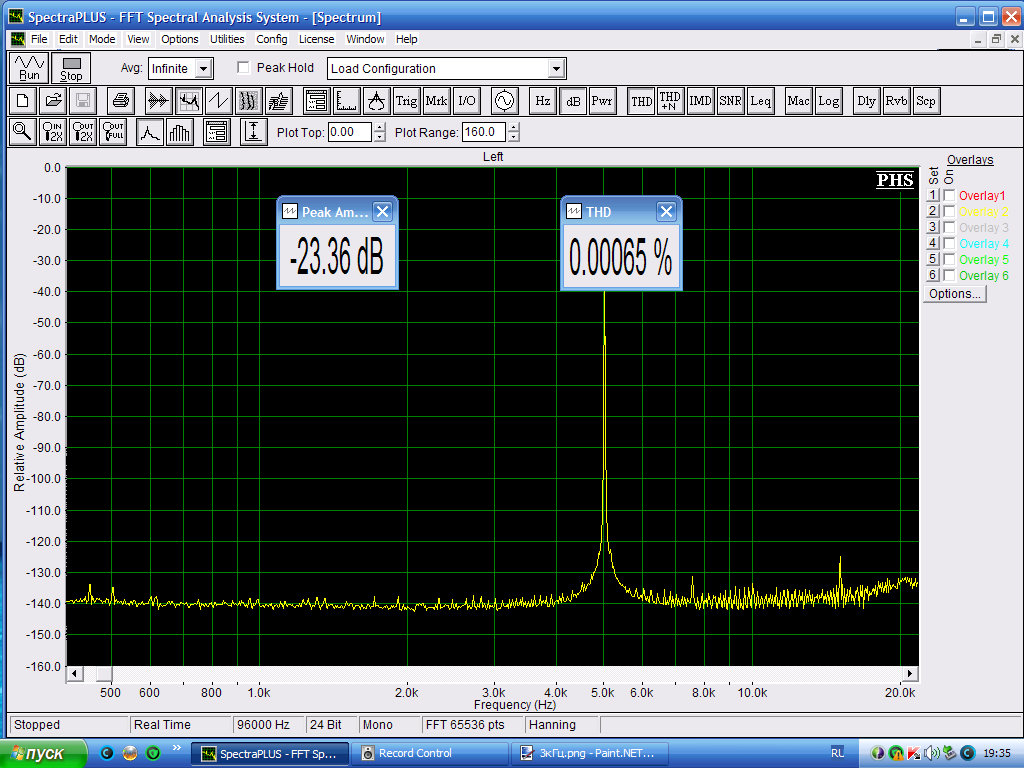Open the Utilities menu
Image resolution: width=1024 pixels, height=768 pixels.
[227, 39]
